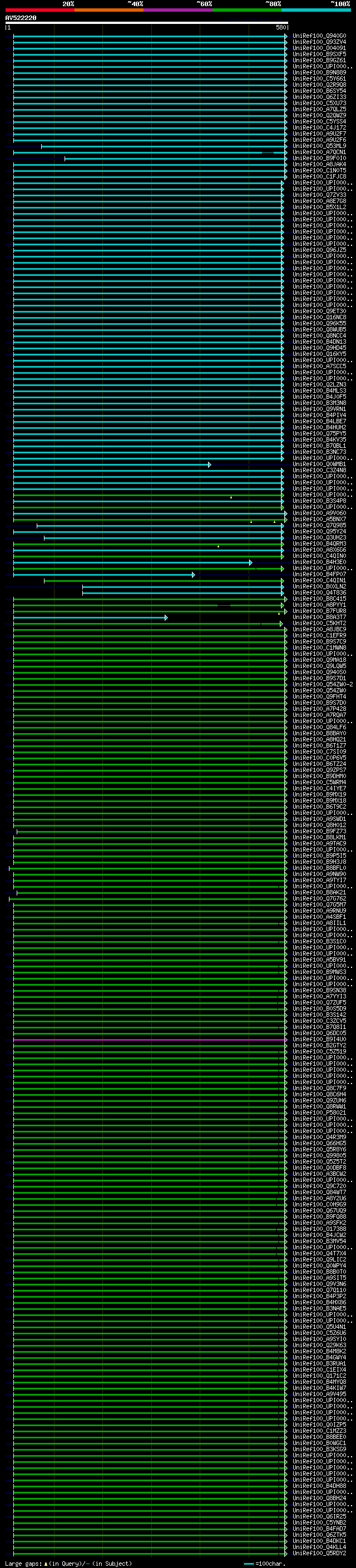
Task: Select the UniRef100_B3S4P8 label
Action: coord(319,502)
